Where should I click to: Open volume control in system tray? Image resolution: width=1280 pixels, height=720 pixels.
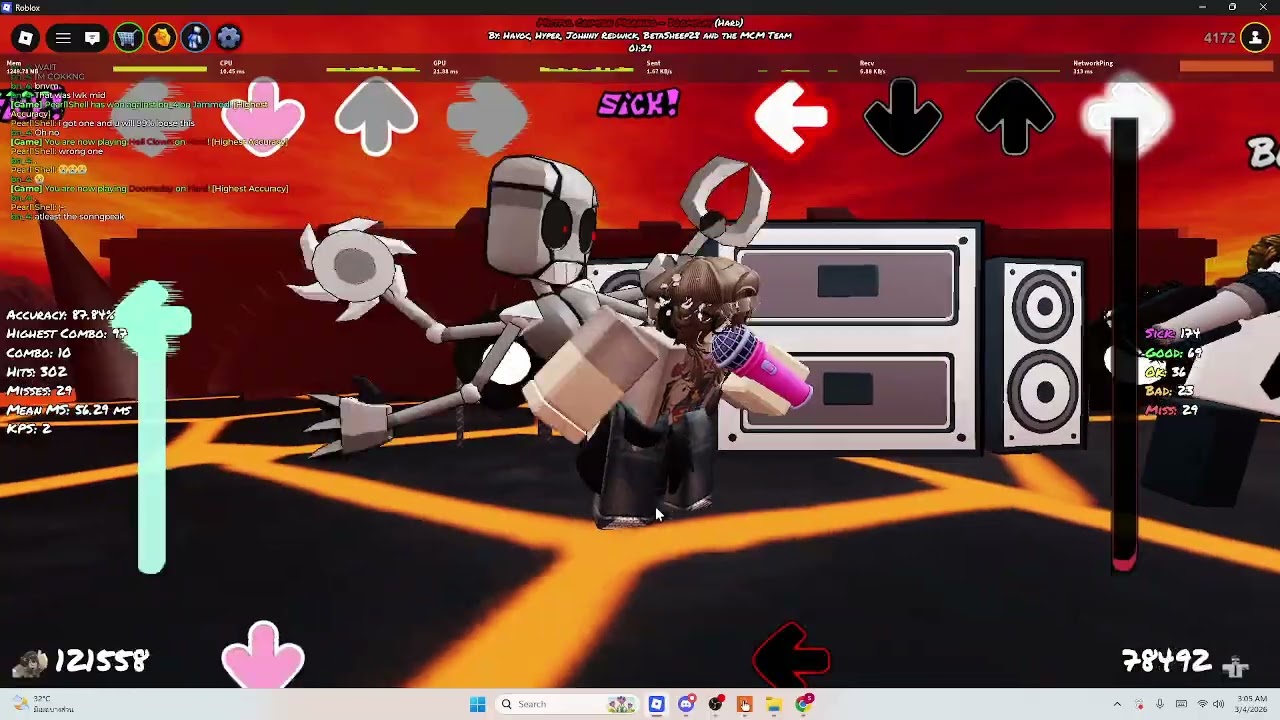click(x=1219, y=704)
